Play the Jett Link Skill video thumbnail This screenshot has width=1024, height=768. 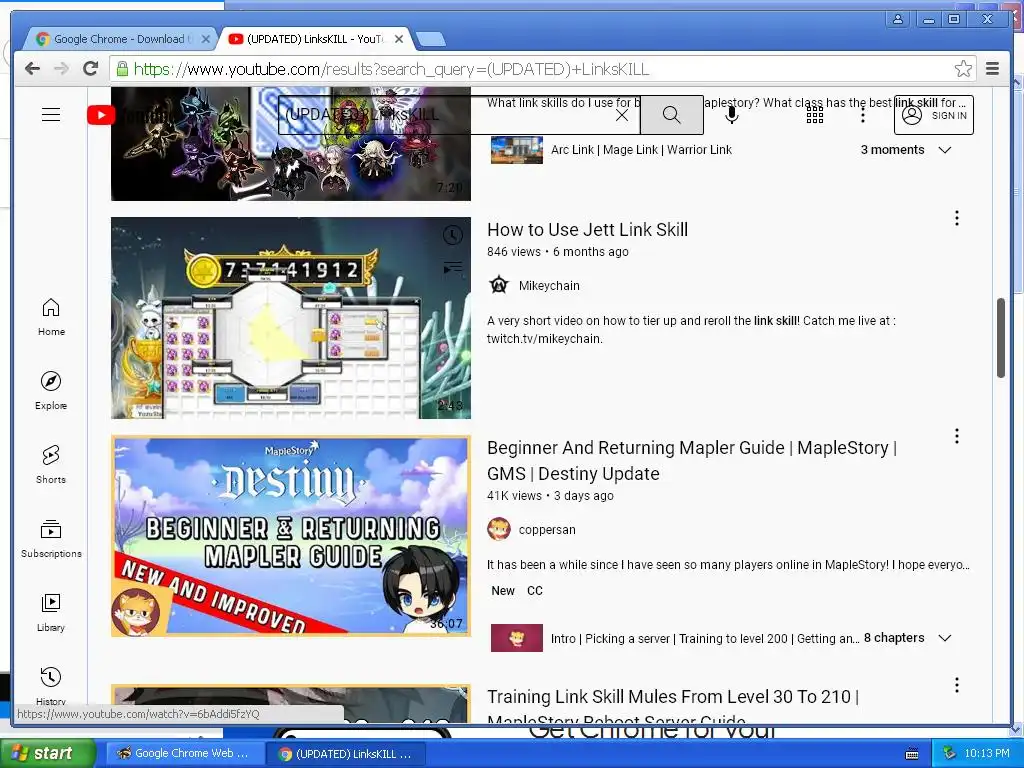click(291, 318)
